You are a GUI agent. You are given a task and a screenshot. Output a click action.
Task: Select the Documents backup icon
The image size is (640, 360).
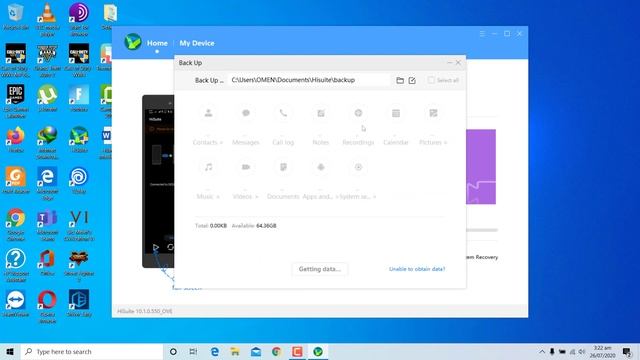283,167
